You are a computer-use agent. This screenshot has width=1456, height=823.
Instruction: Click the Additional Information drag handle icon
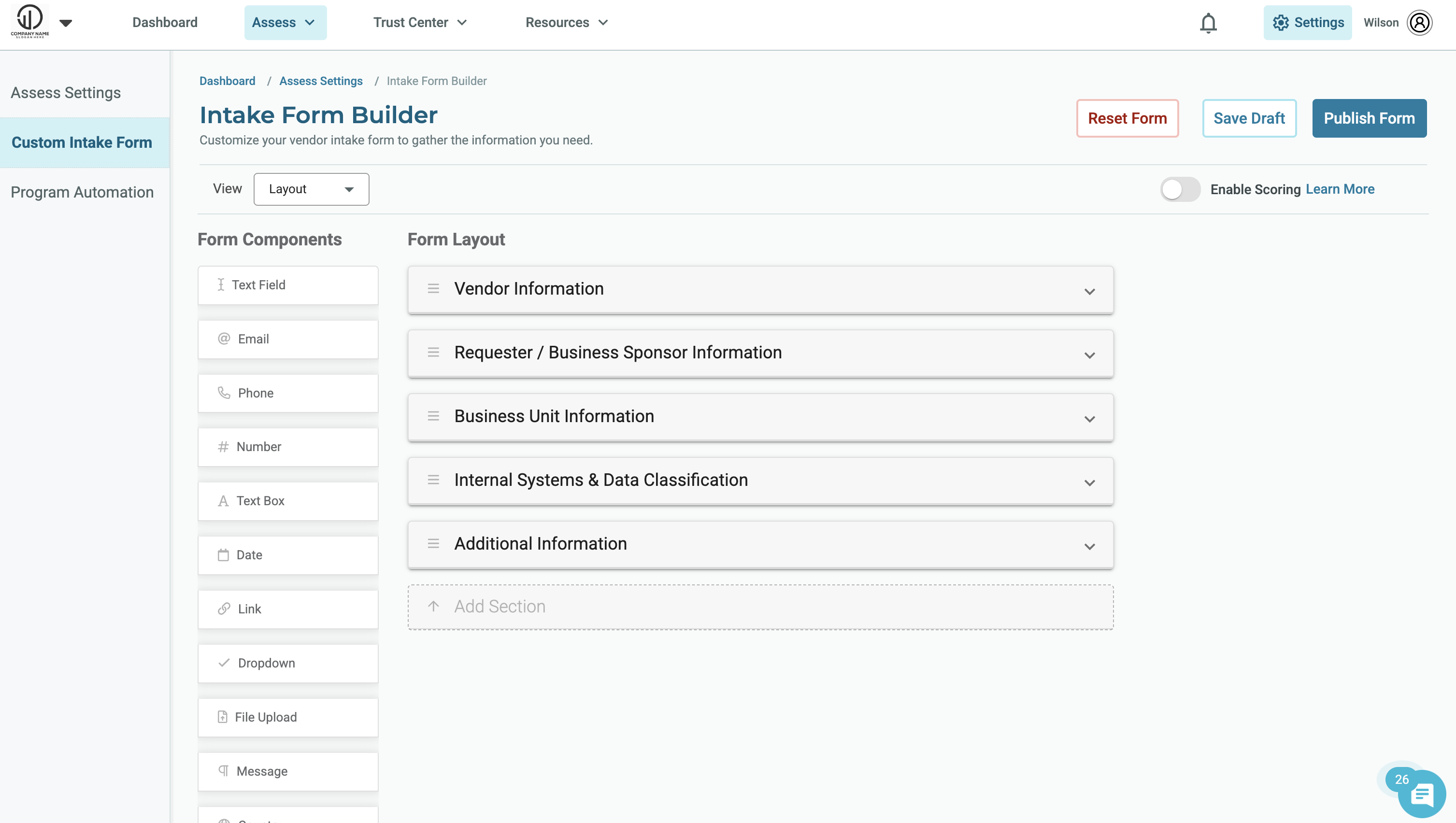point(433,544)
